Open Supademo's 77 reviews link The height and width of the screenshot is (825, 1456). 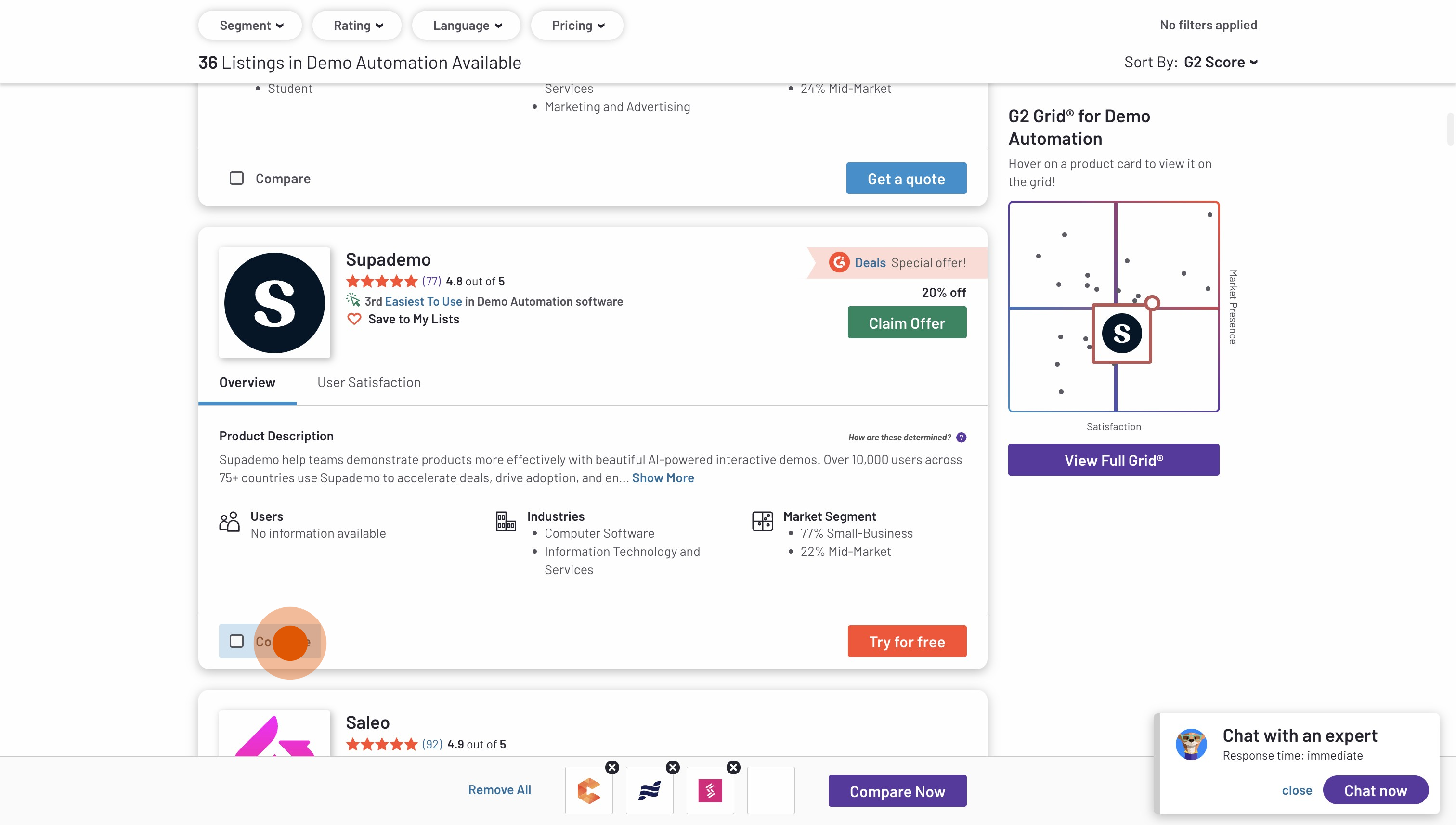tap(431, 281)
